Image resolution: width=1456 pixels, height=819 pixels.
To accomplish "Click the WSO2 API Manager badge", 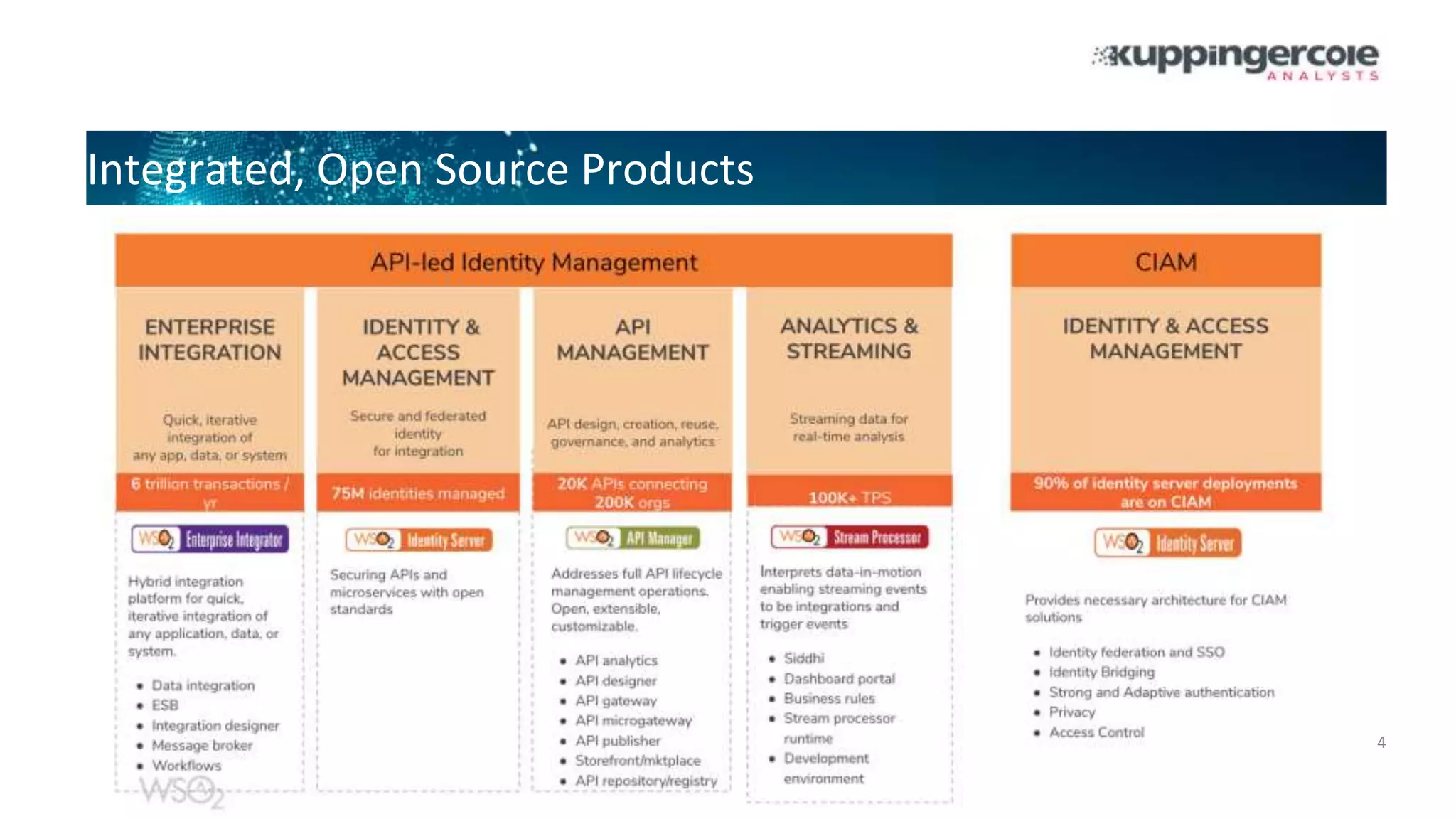I will 633,538.
